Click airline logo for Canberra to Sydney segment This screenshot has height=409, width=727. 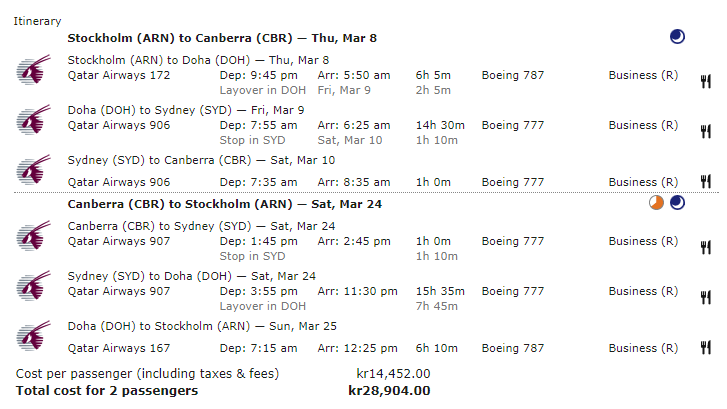click(x=31, y=237)
